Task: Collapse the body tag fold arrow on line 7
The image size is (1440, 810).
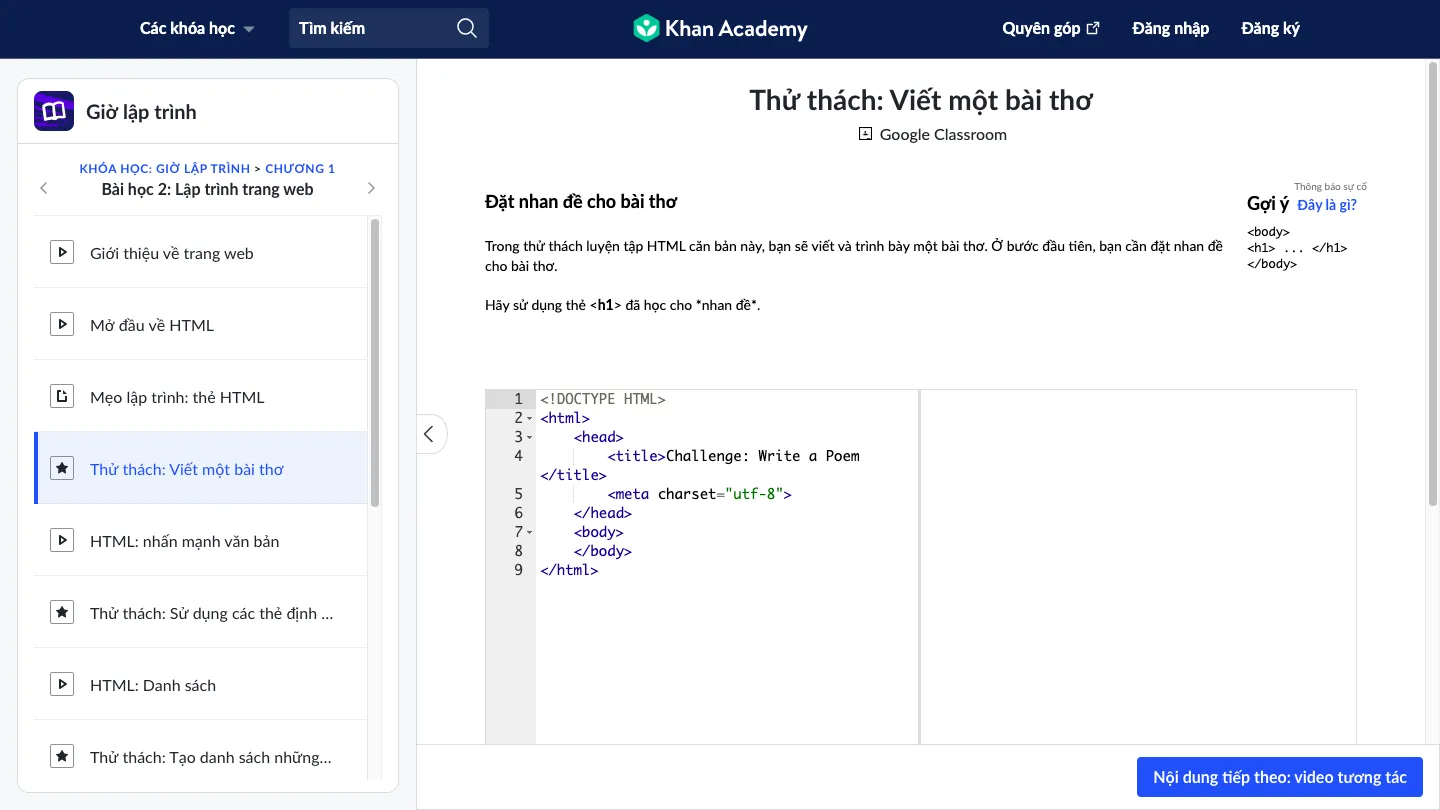Action: (x=529, y=532)
